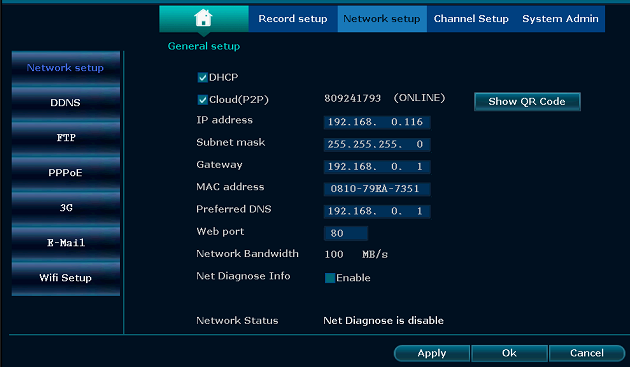Image resolution: width=630 pixels, height=367 pixels.
Task: Confirm with the Ok button
Action: click(509, 353)
